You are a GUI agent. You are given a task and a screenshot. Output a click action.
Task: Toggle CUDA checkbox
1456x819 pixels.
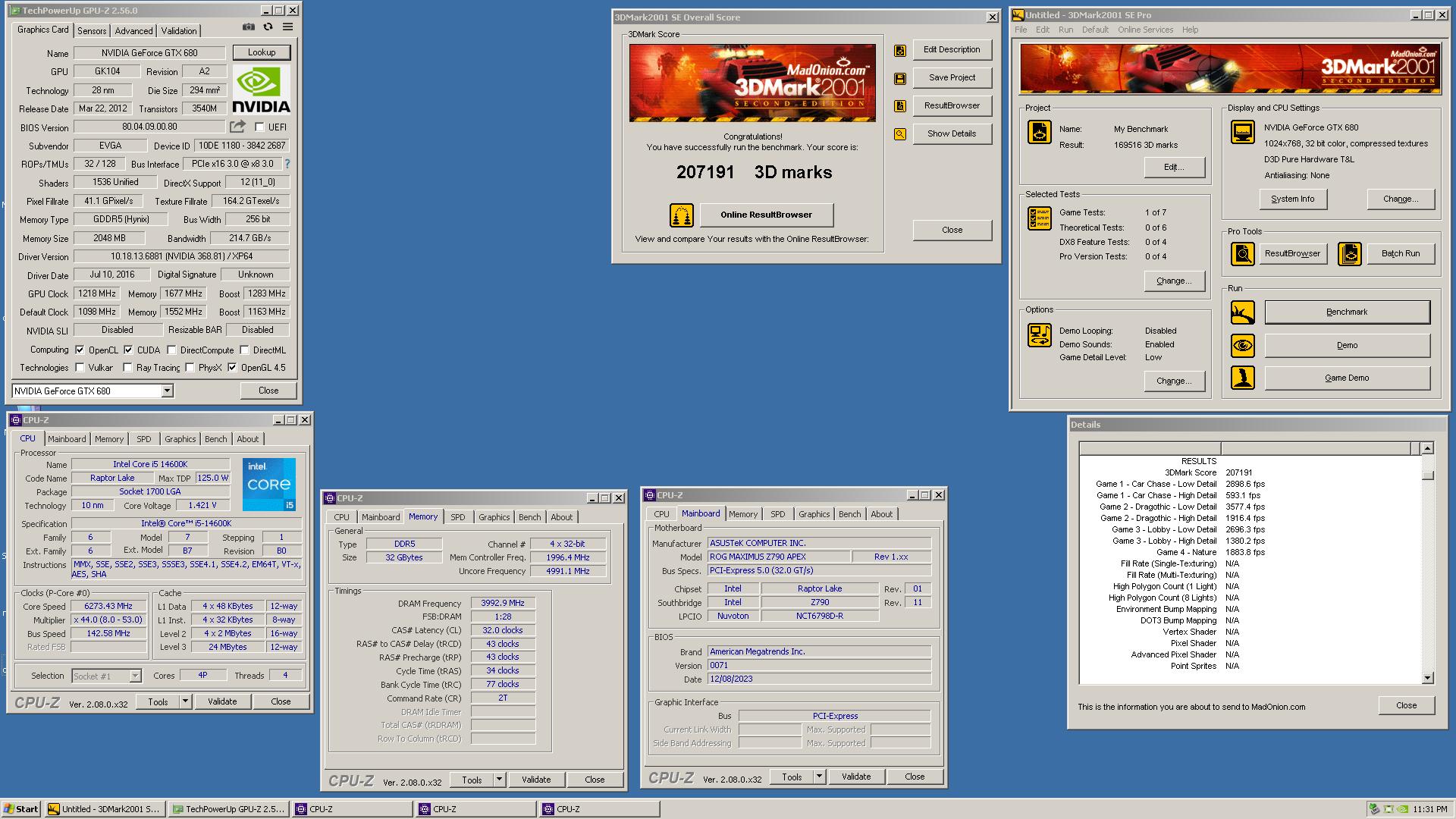[128, 350]
